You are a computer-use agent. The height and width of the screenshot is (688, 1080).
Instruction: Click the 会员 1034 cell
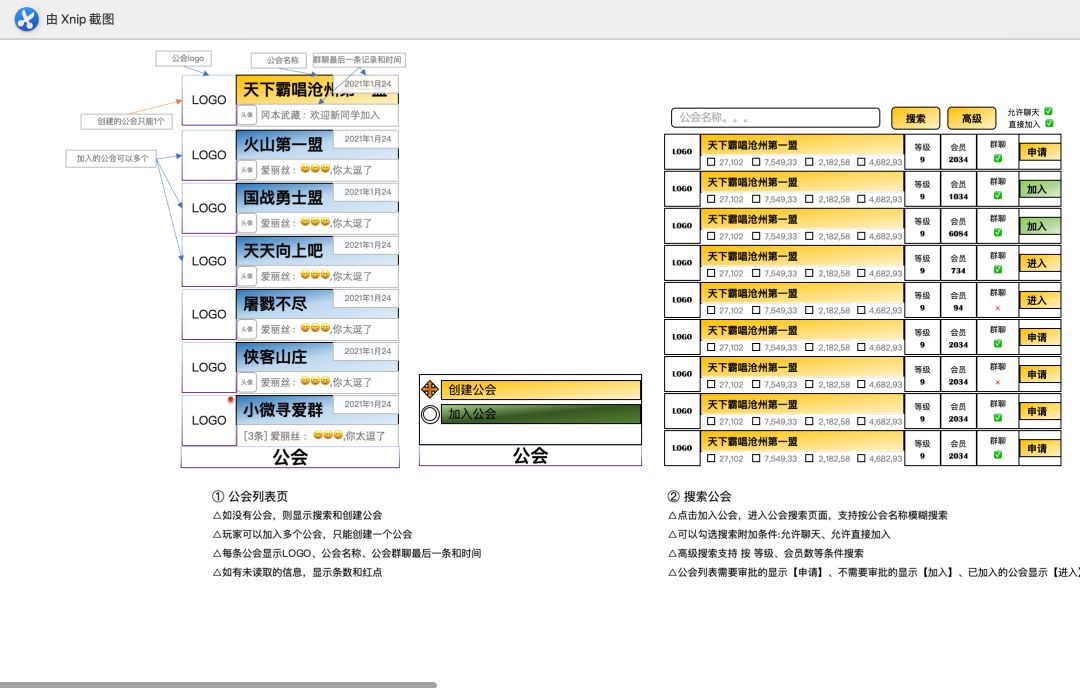click(958, 189)
